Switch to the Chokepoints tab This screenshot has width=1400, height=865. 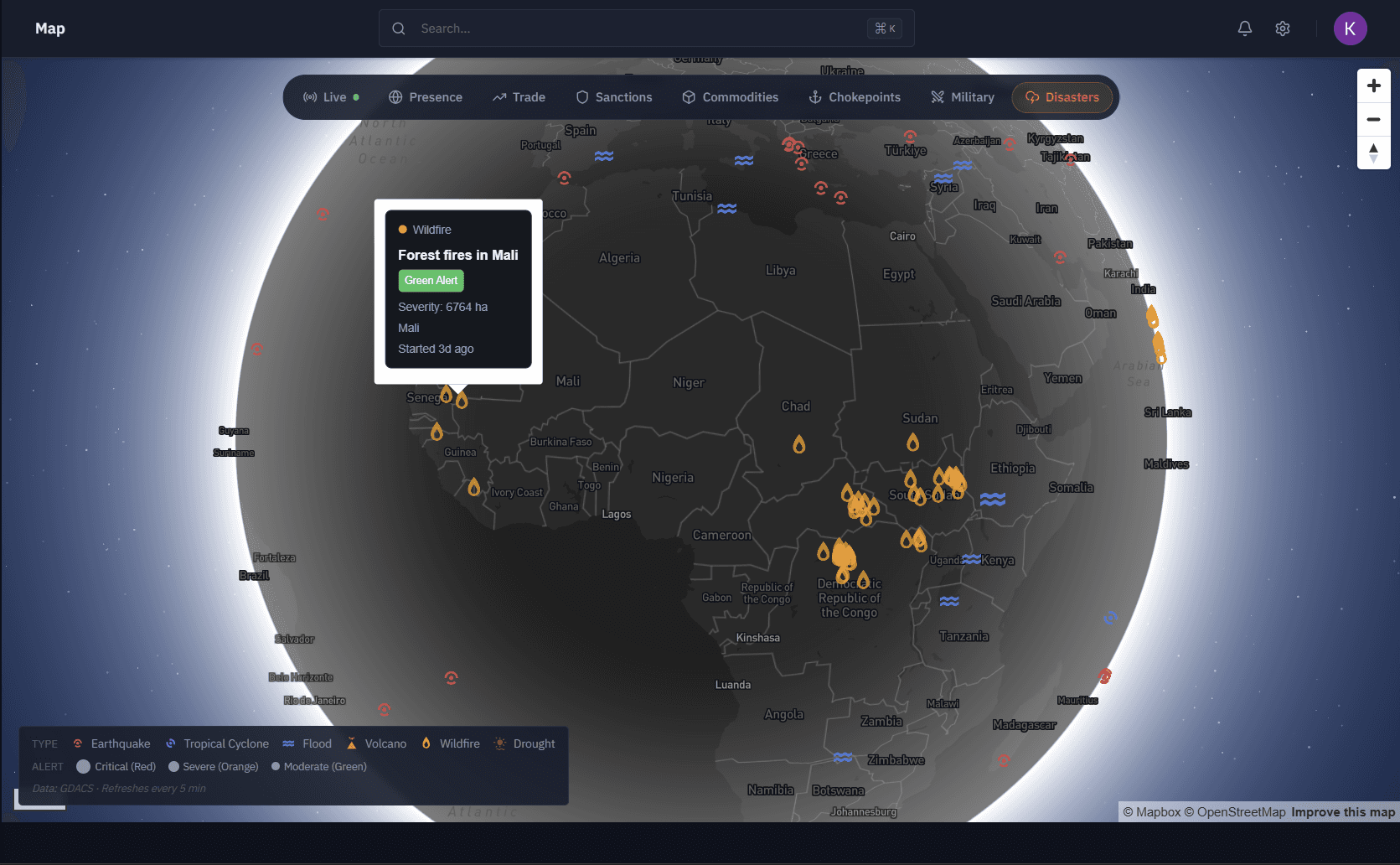[854, 97]
